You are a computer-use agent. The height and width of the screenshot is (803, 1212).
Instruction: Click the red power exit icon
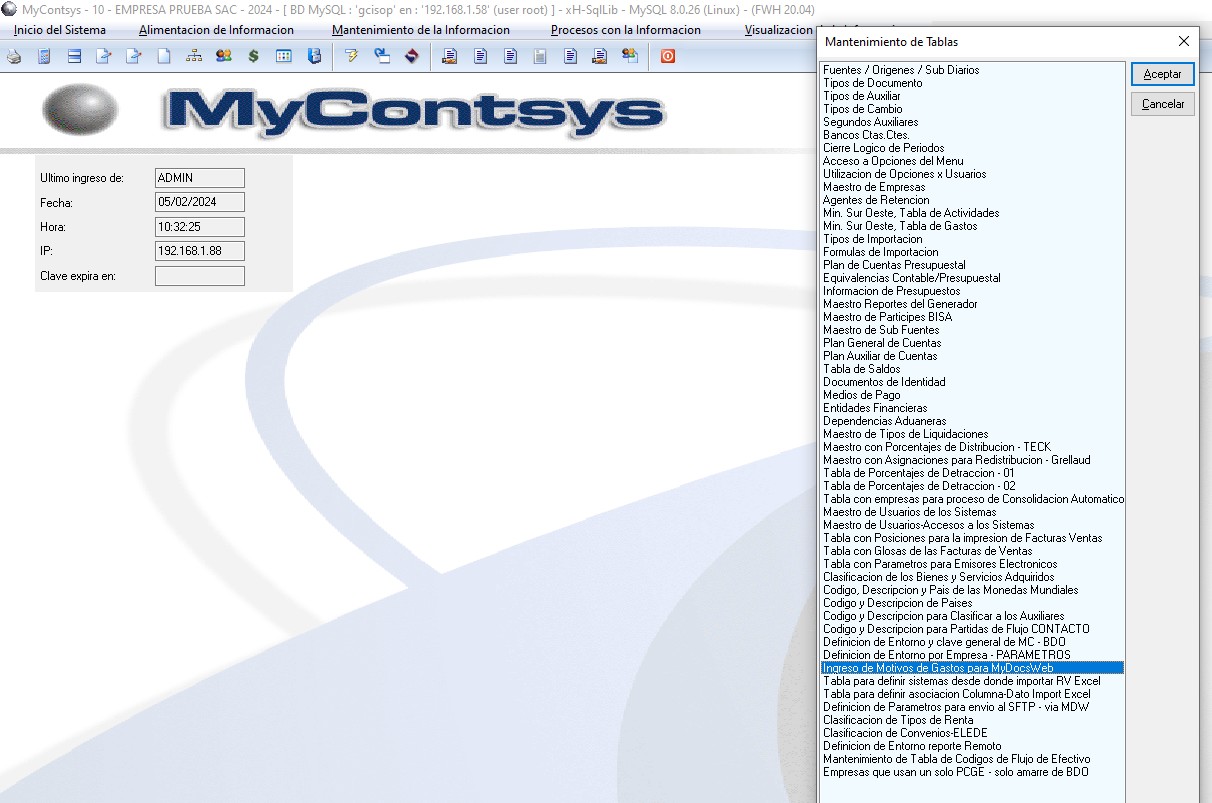click(667, 57)
